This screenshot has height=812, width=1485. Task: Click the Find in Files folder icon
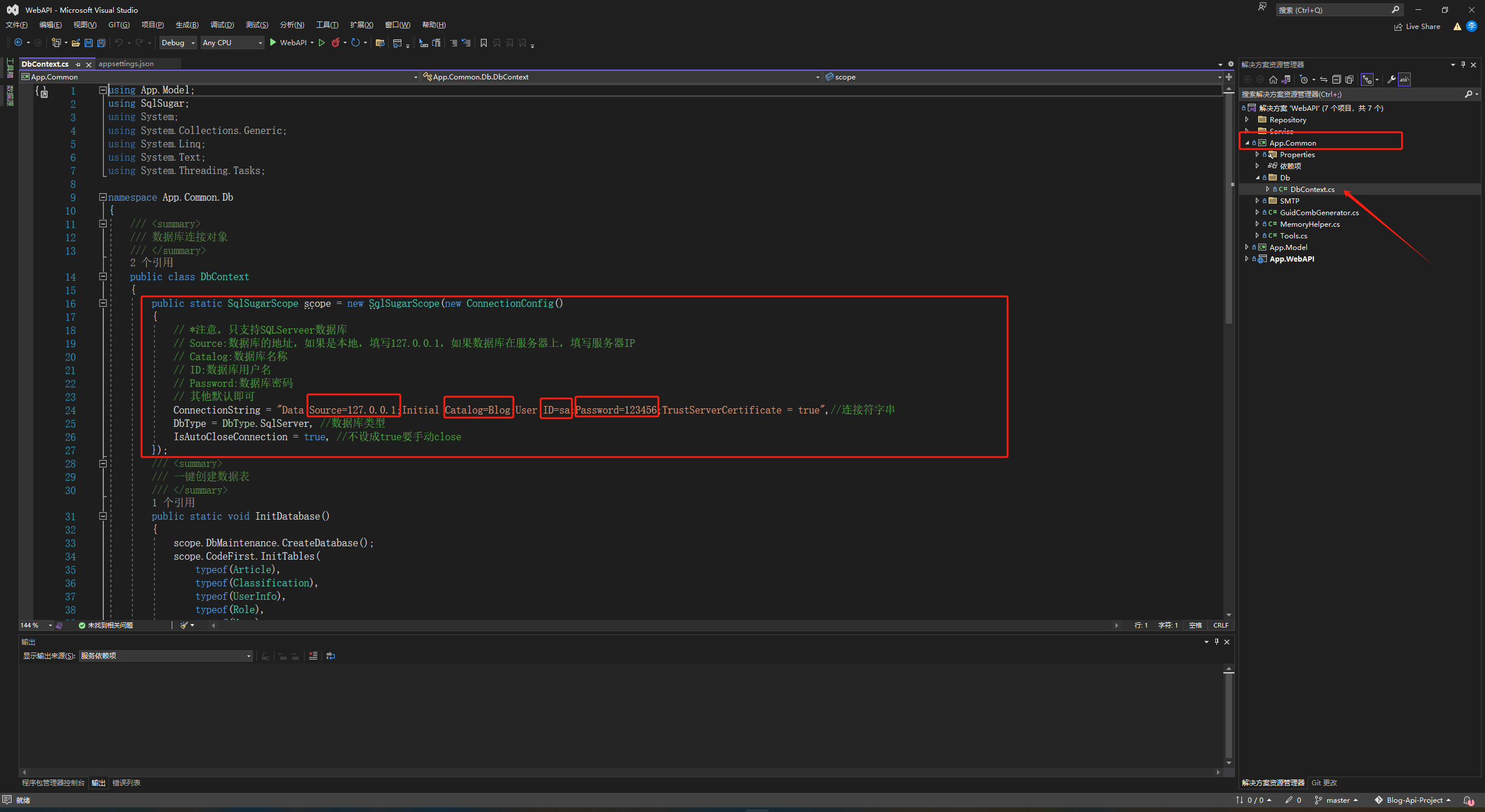click(380, 42)
